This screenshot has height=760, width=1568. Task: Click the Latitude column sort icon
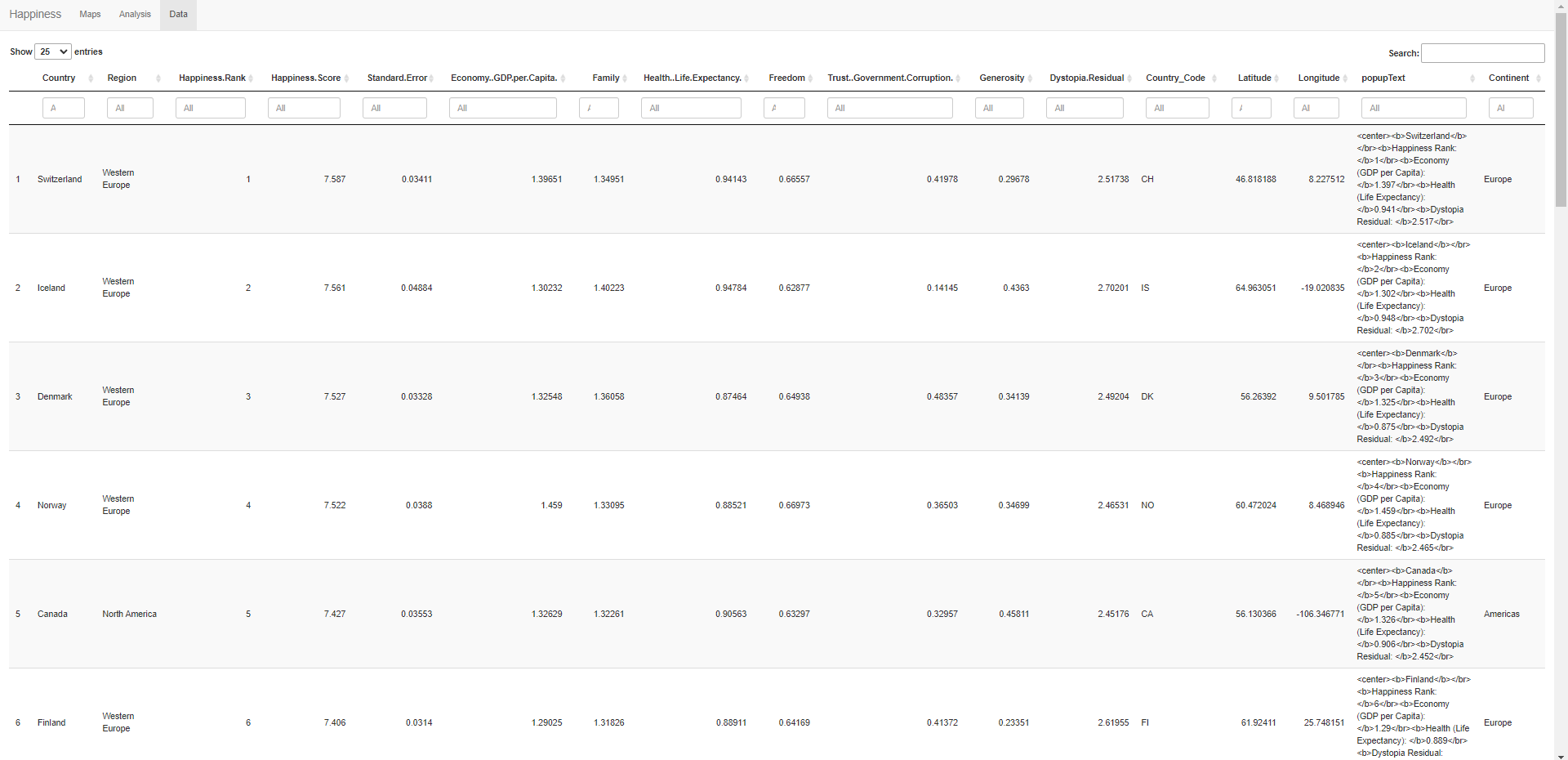[1276, 78]
